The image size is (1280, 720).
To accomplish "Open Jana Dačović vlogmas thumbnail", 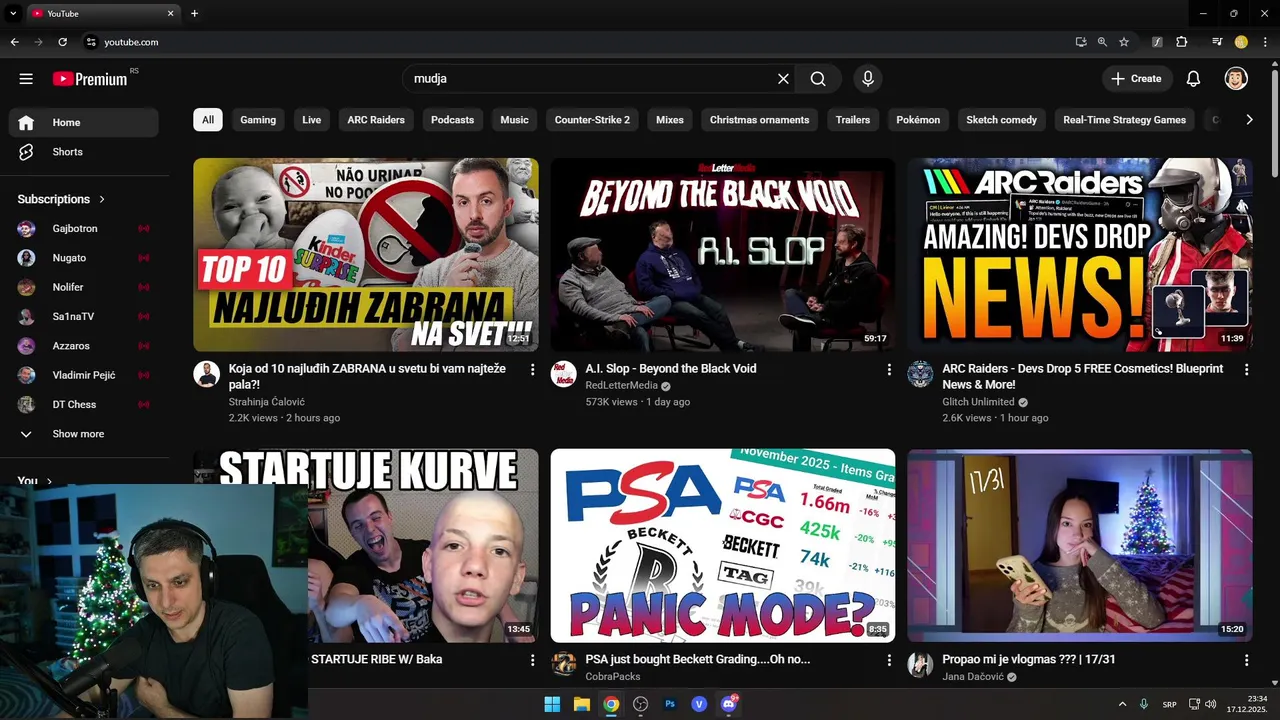I will coord(1080,545).
